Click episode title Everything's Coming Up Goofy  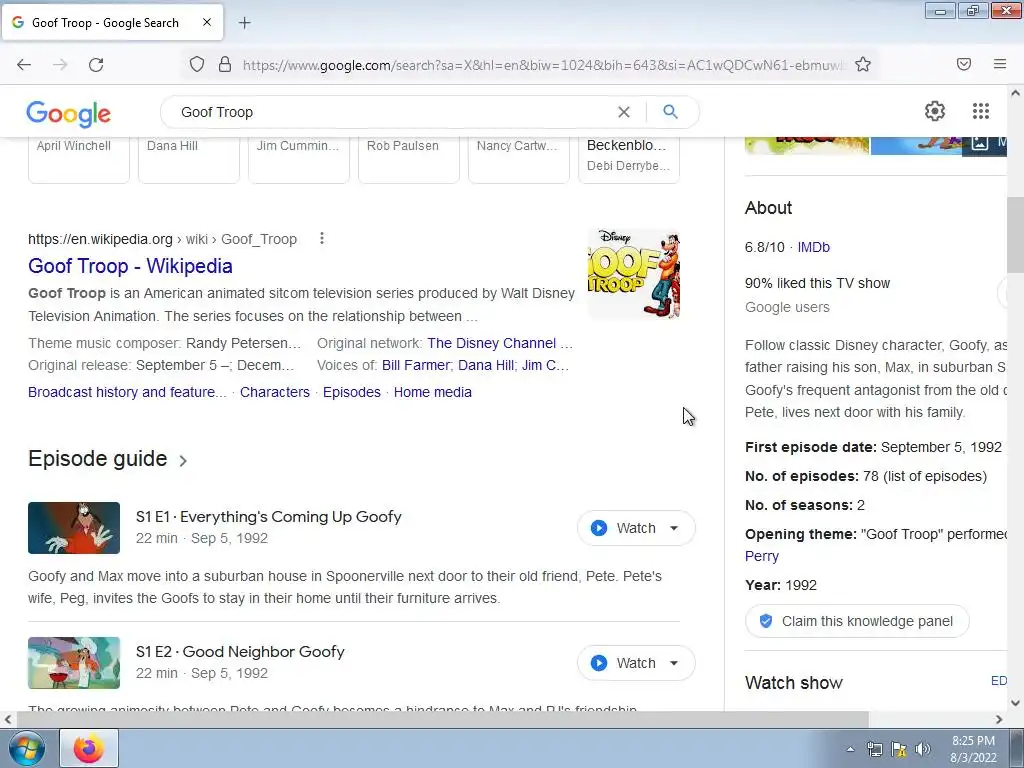click(x=291, y=517)
